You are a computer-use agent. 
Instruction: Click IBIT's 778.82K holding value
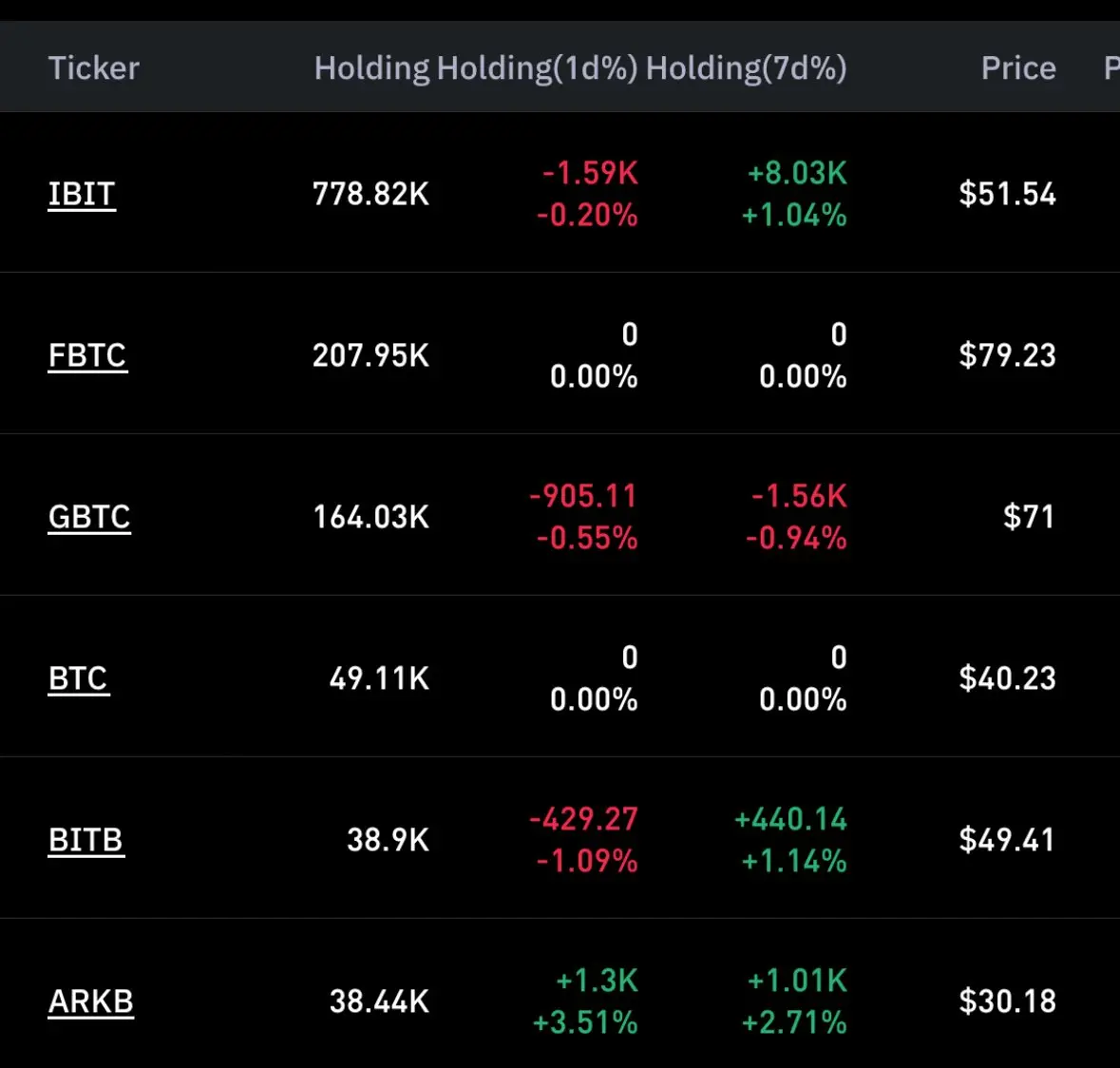point(370,194)
